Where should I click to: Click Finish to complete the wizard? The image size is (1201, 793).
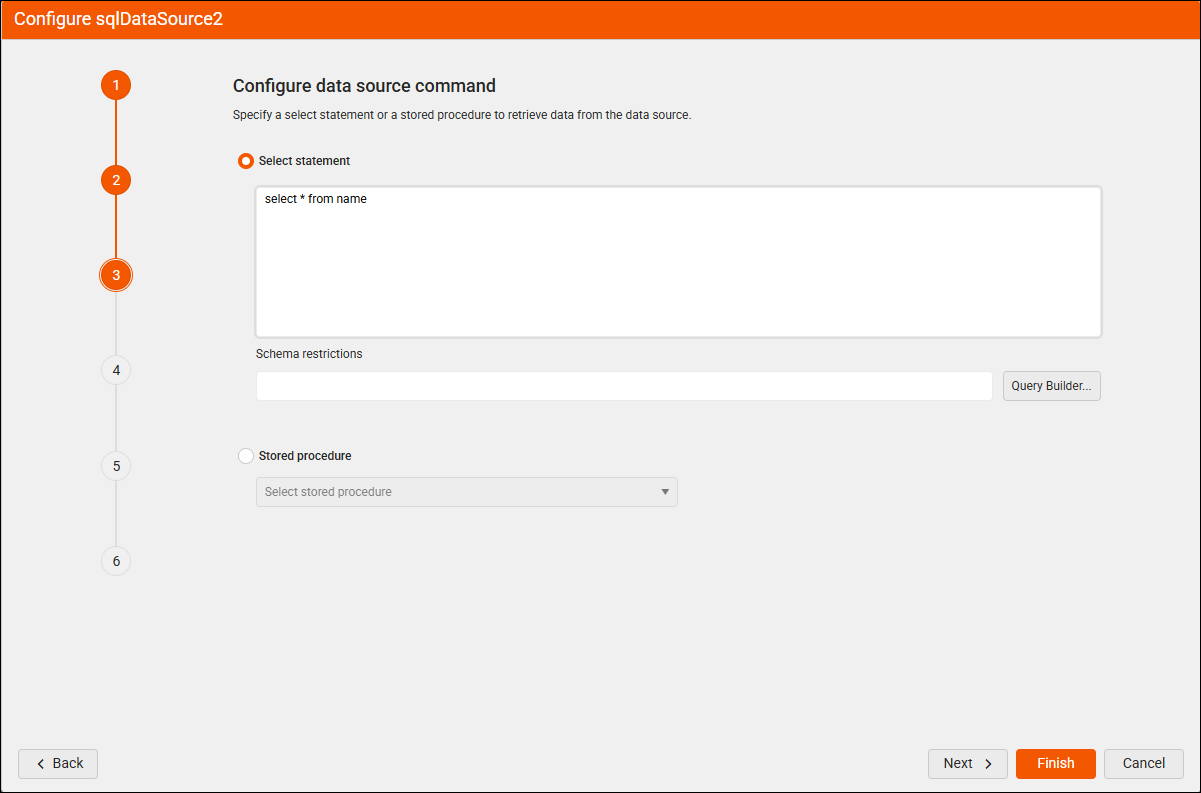(1056, 764)
